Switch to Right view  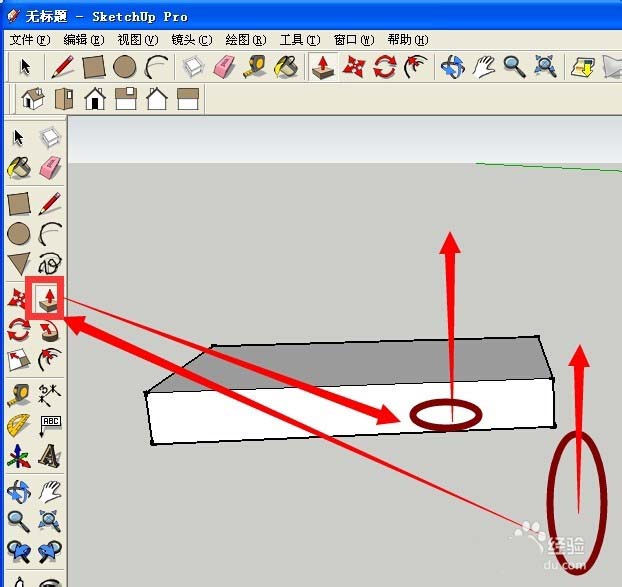[126, 98]
